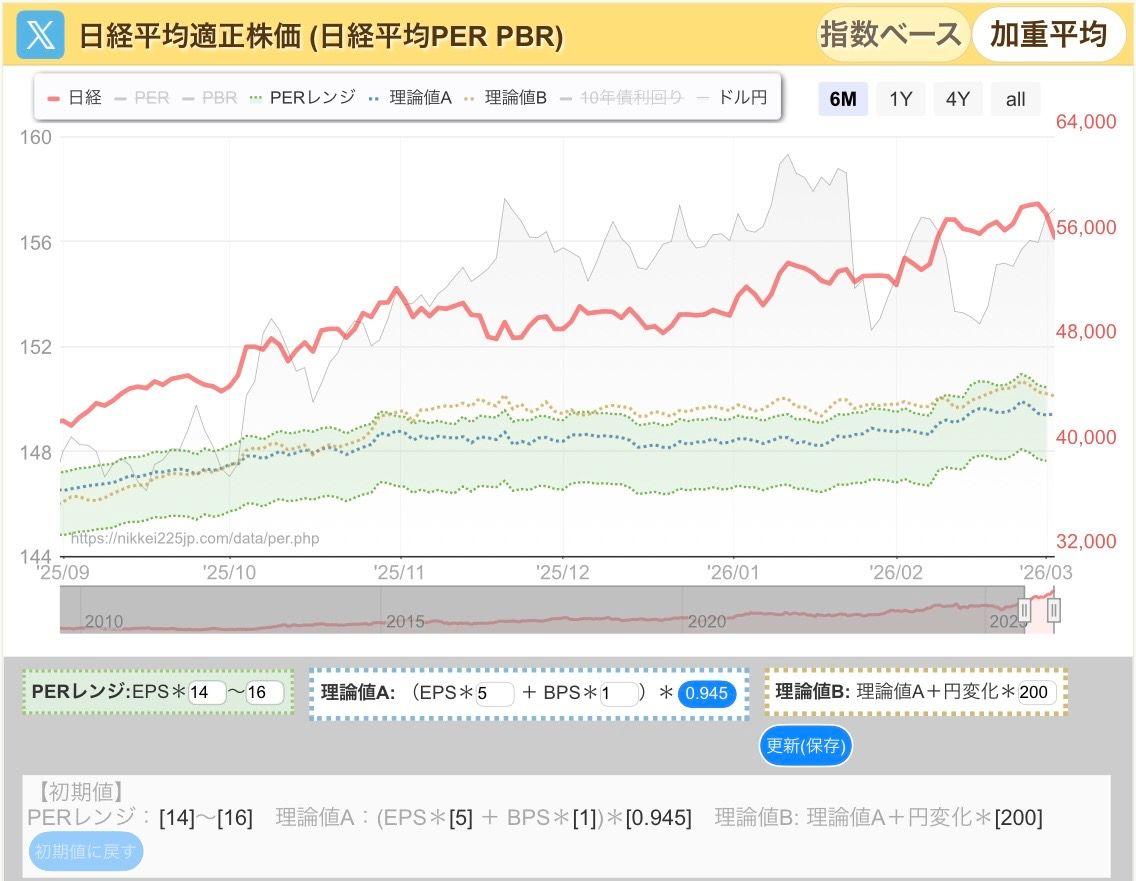Enable the PBR legend series
Viewport: 1136px width, 881px height.
click(x=209, y=98)
